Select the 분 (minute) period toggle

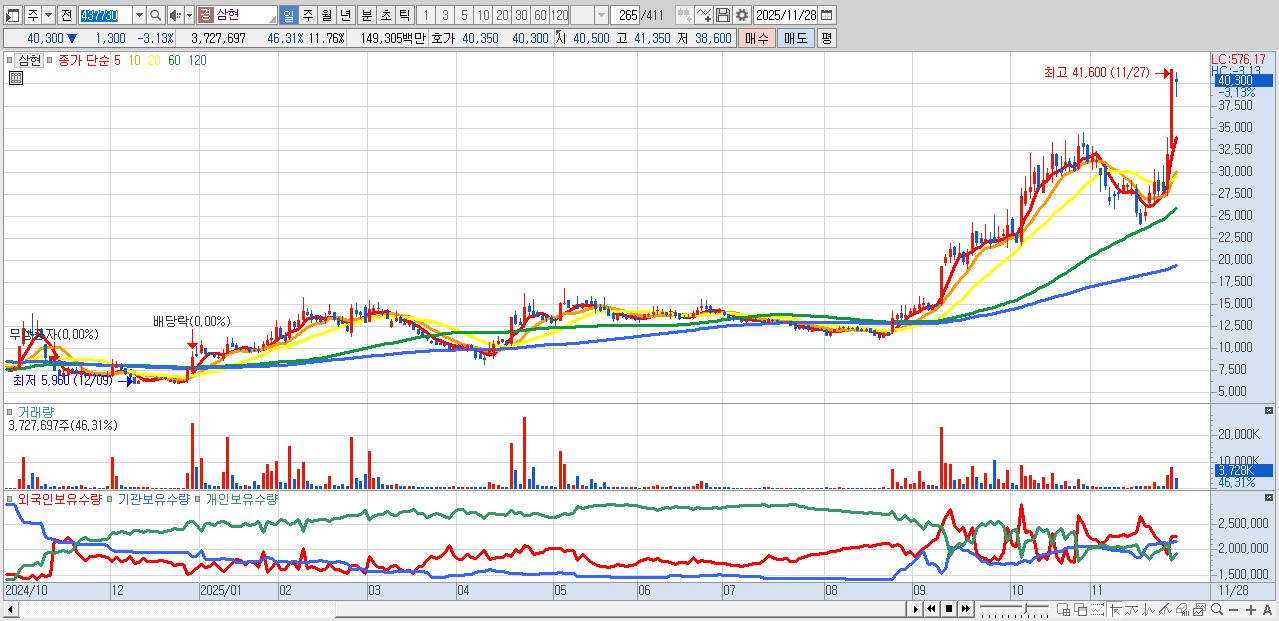pos(366,15)
